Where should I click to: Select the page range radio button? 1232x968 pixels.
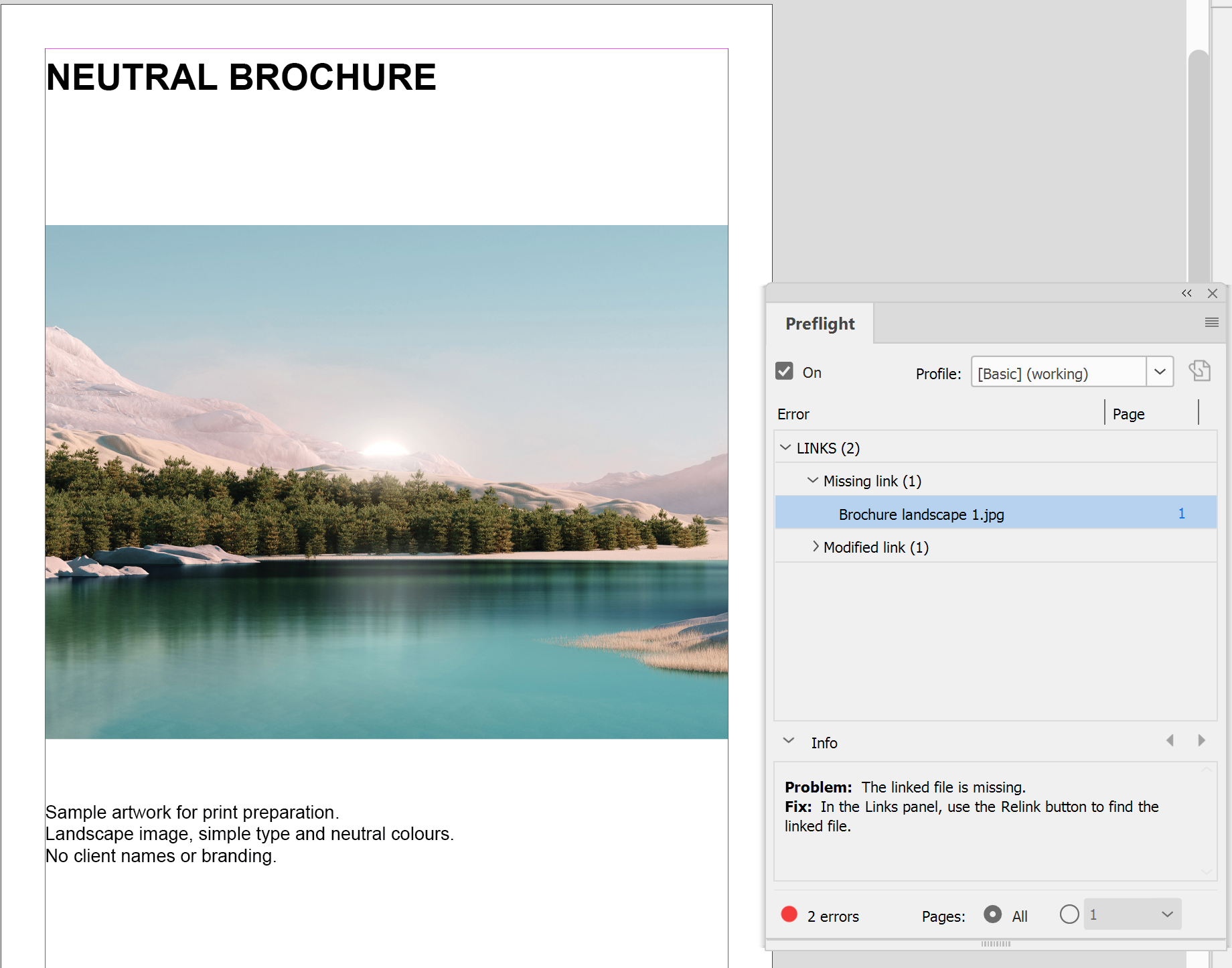tap(1069, 914)
